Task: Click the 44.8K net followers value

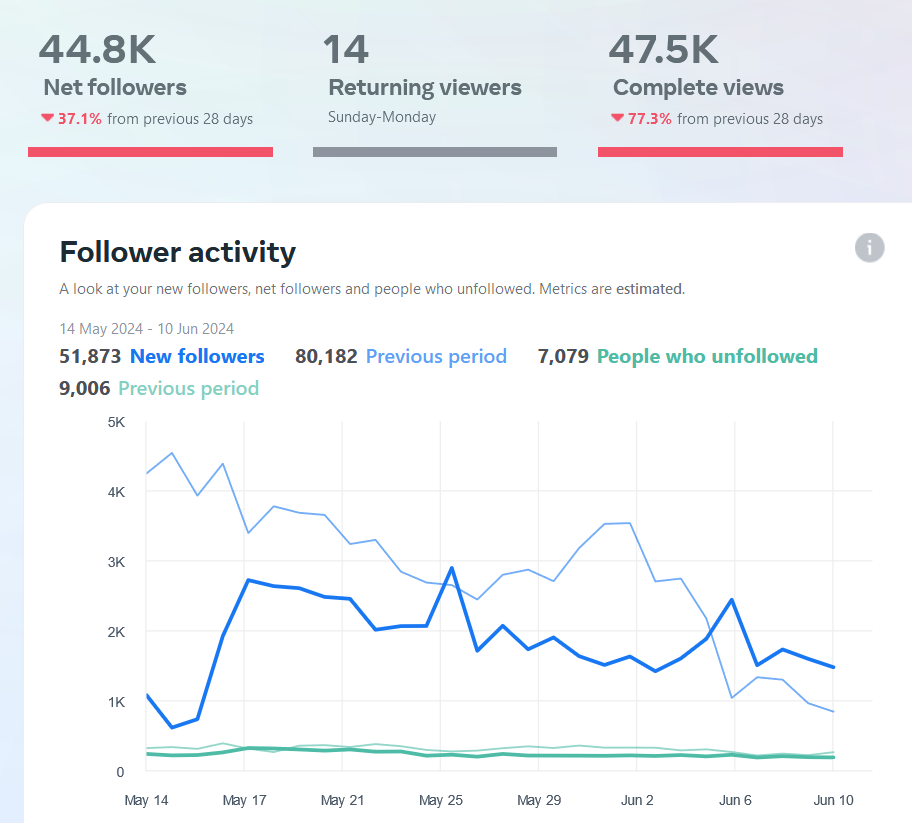Action: point(98,48)
